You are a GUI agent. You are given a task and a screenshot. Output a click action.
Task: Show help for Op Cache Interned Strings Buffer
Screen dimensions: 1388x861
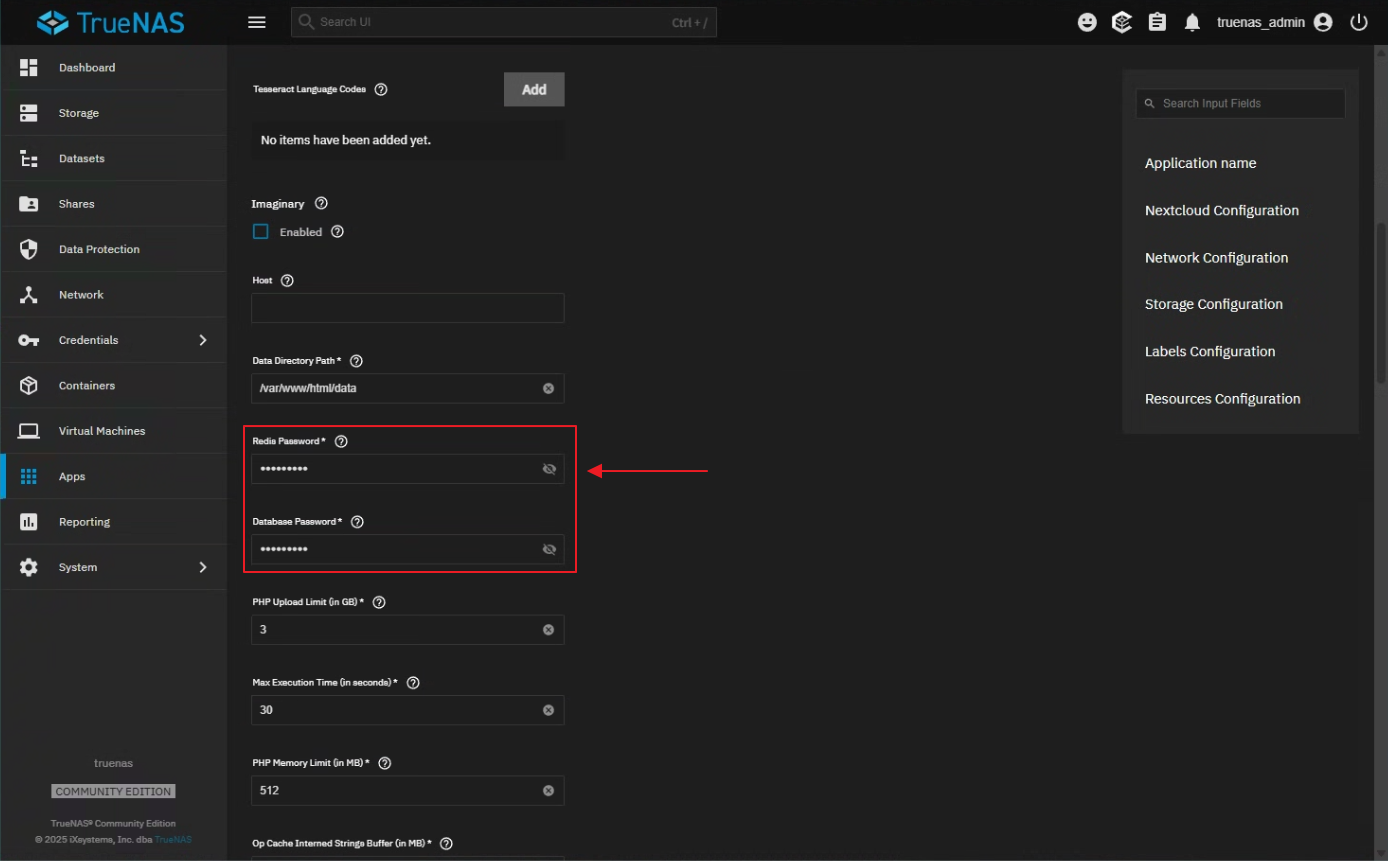[446, 843]
